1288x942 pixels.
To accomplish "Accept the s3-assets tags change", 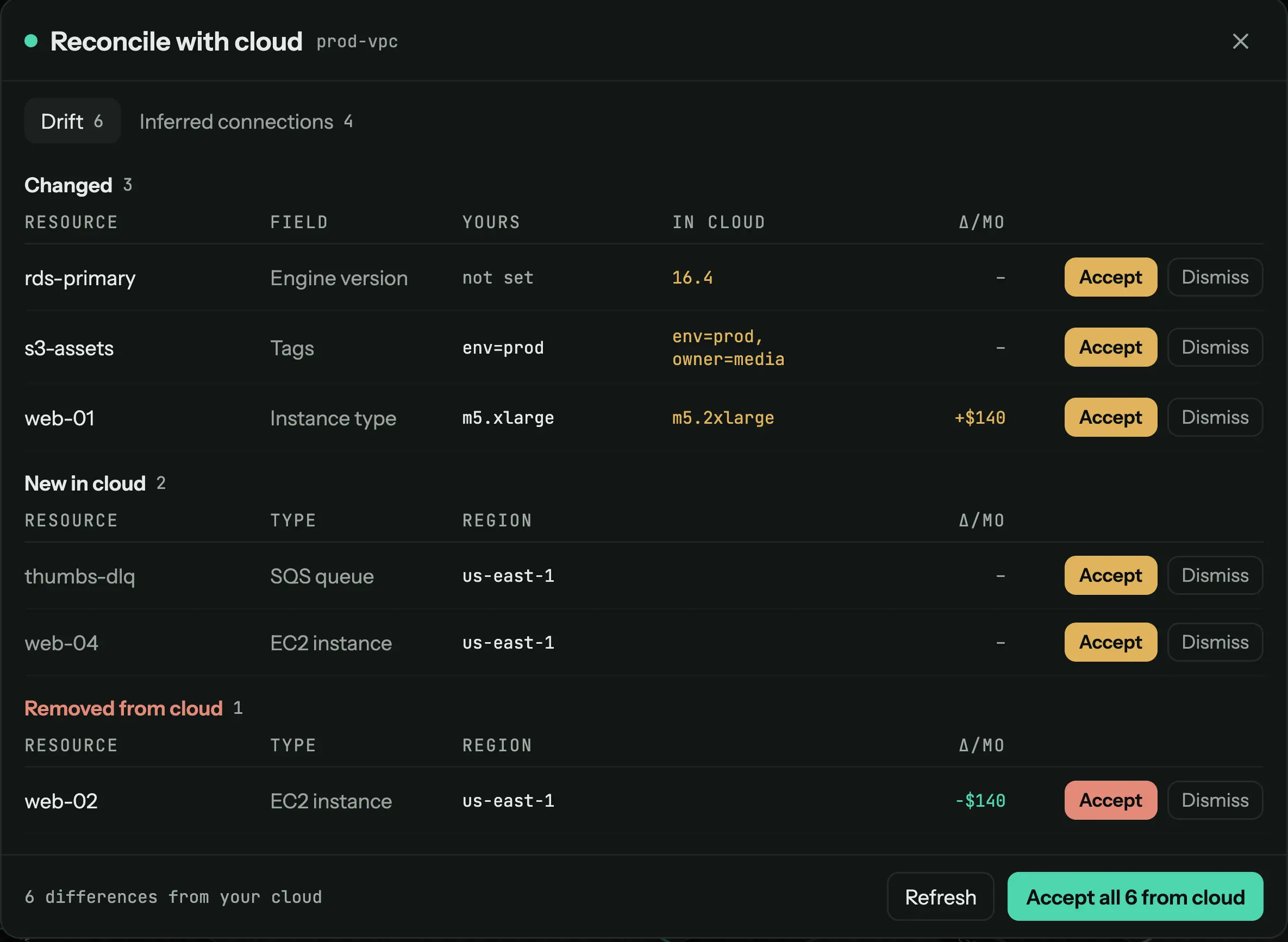I will click(x=1110, y=347).
